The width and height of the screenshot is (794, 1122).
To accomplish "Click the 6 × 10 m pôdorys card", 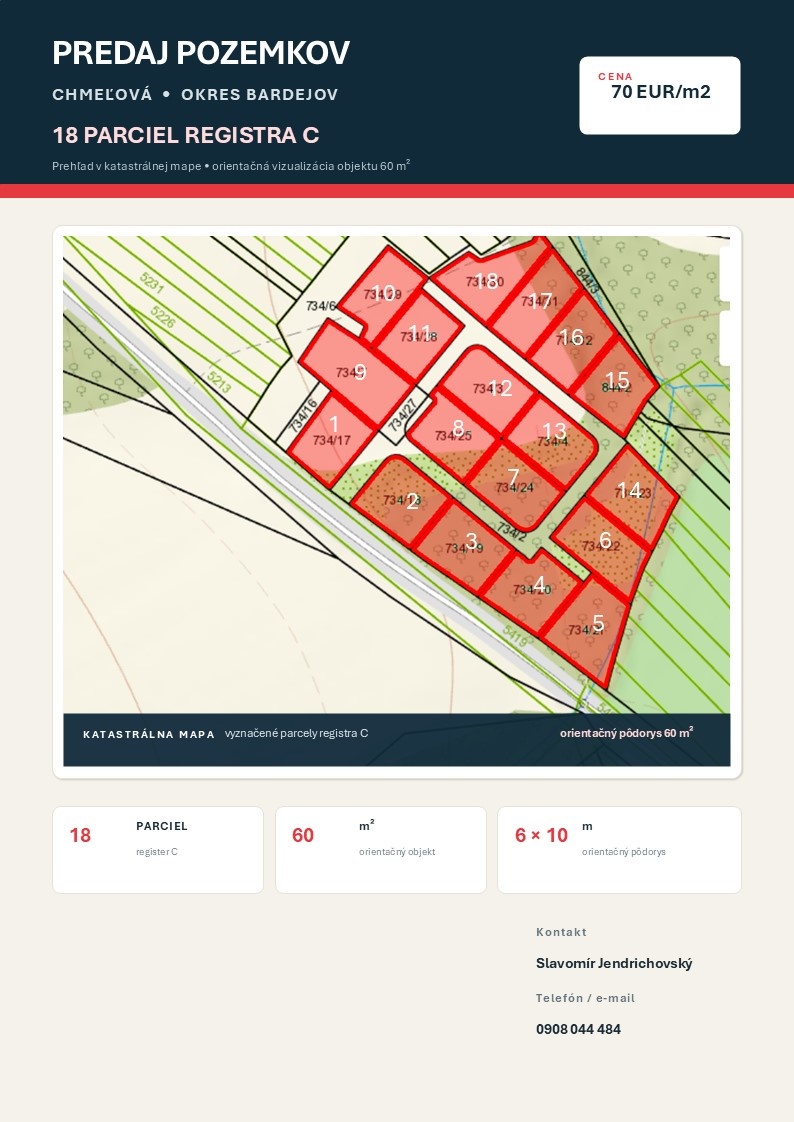I will coord(619,850).
